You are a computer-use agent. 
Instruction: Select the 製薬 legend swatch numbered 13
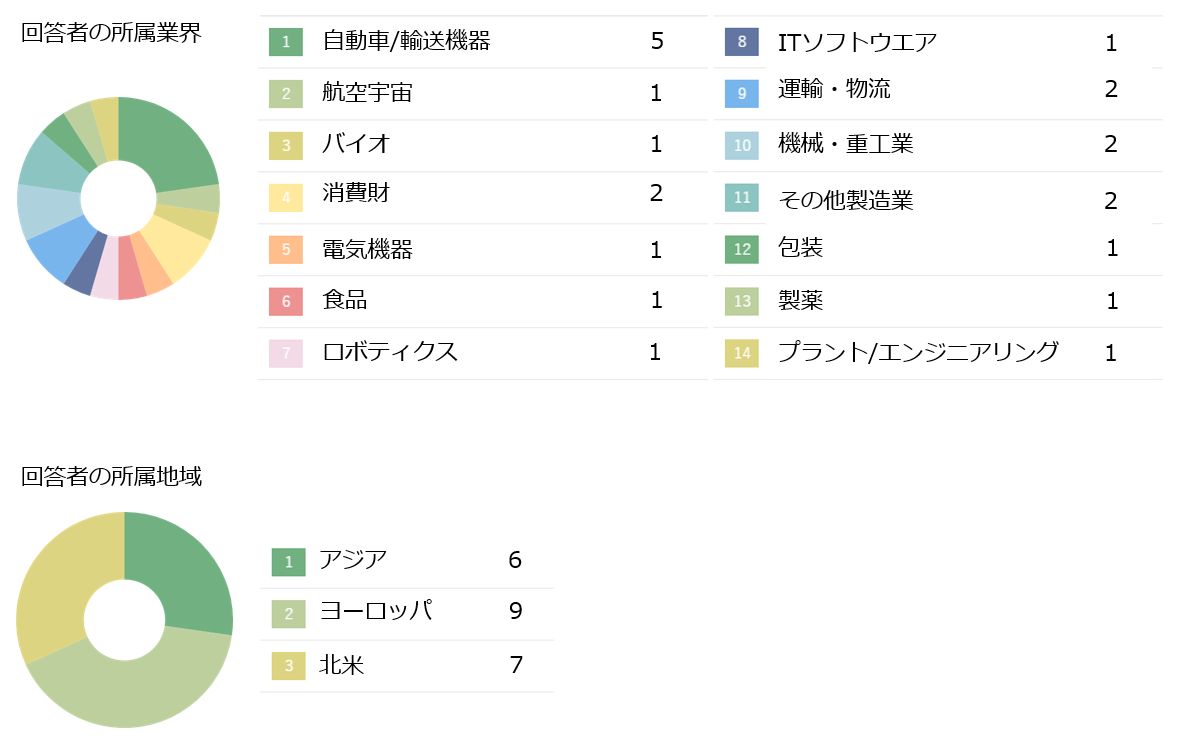point(742,301)
